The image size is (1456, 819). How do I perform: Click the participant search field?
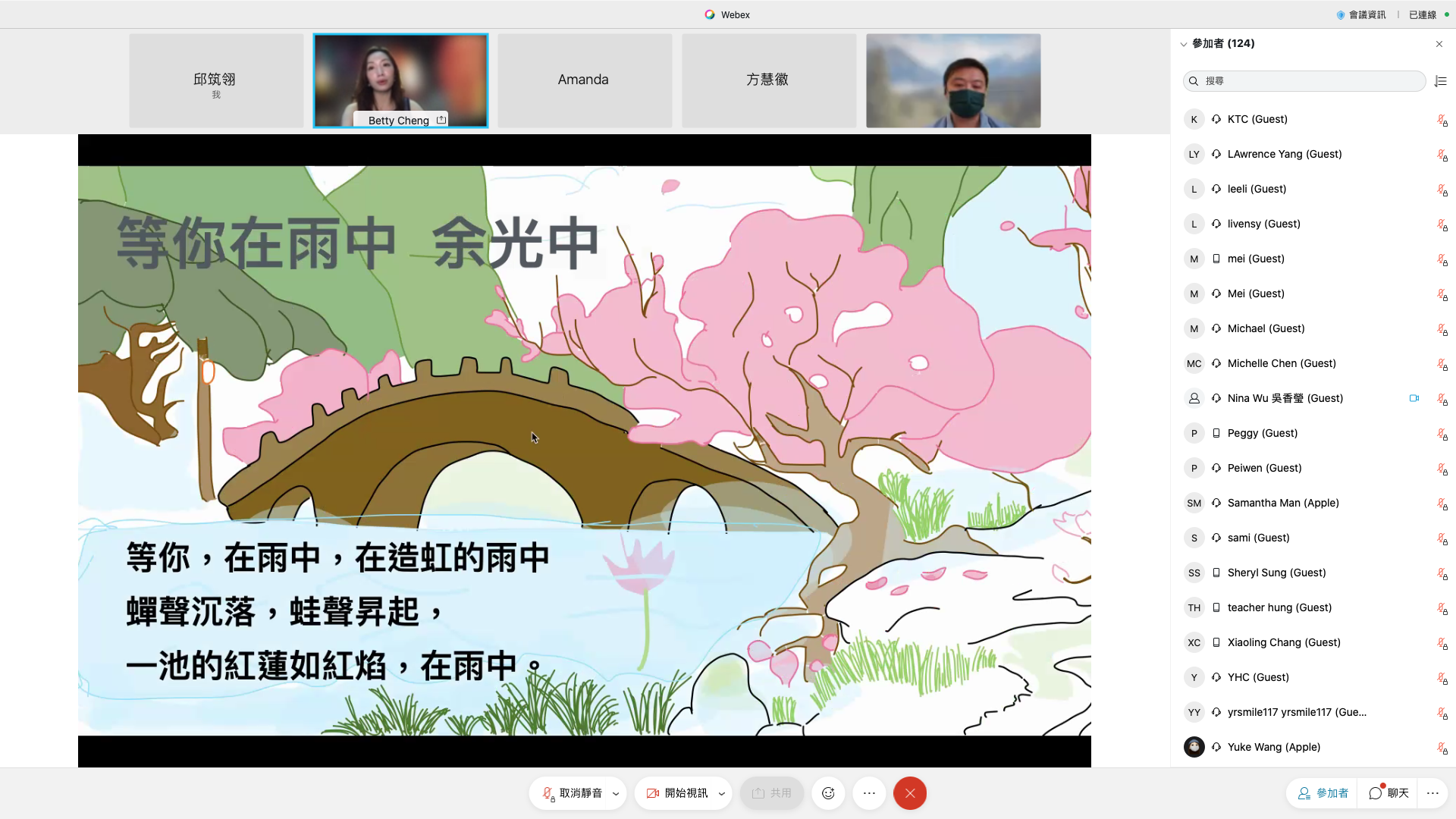tap(1304, 81)
